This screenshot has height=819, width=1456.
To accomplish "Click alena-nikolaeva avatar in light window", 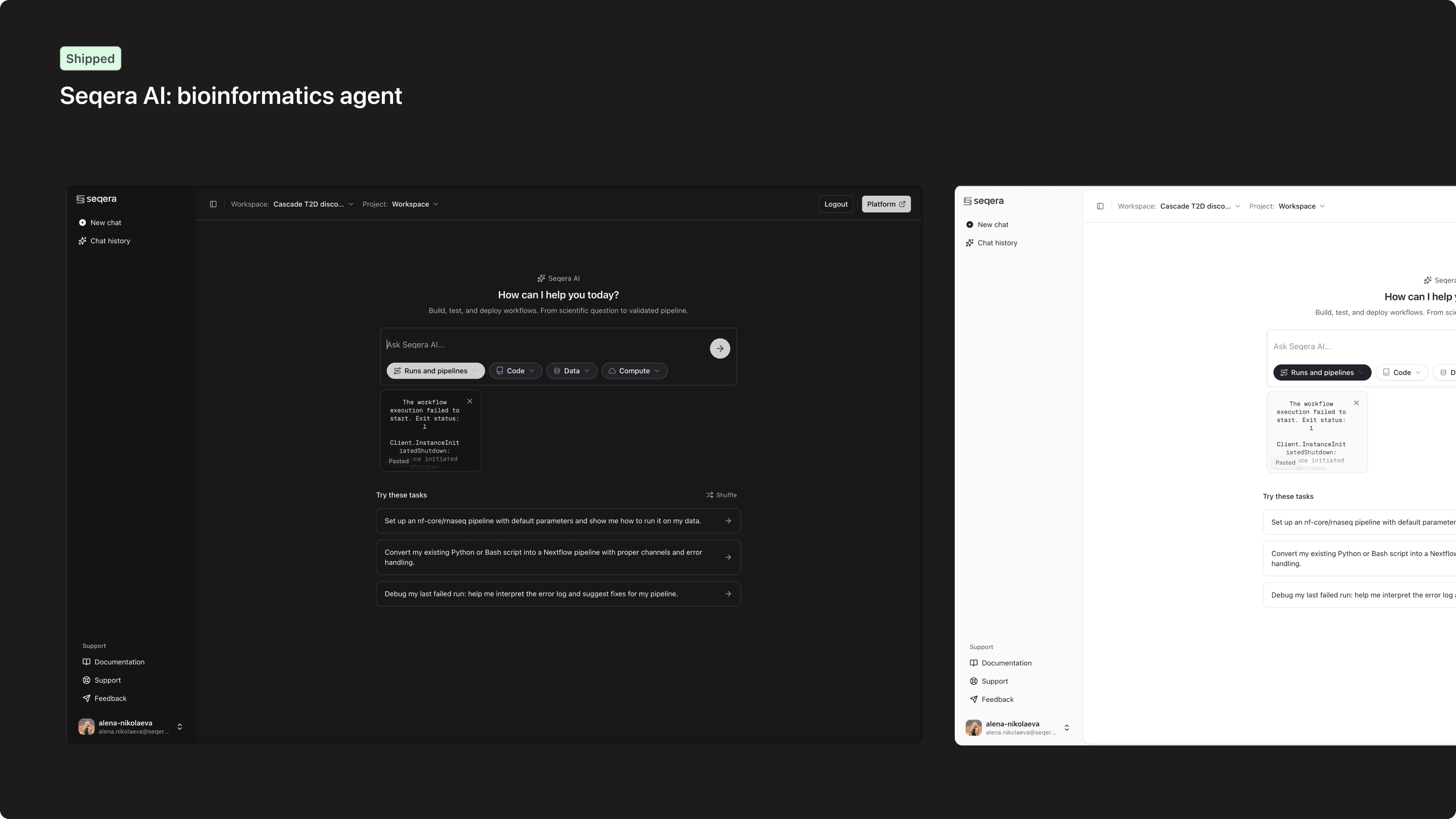I will click(974, 728).
